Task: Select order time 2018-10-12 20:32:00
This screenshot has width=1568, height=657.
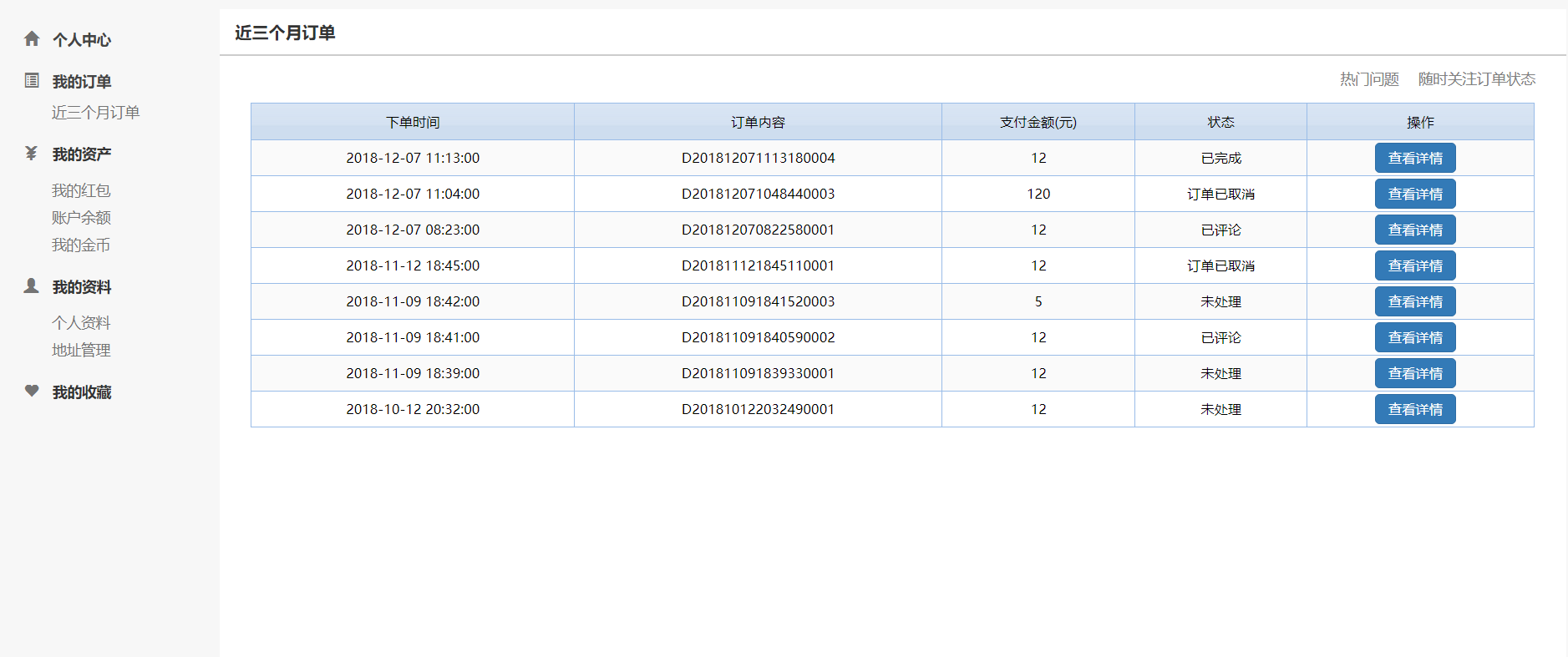Action: (x=413, y=409)
